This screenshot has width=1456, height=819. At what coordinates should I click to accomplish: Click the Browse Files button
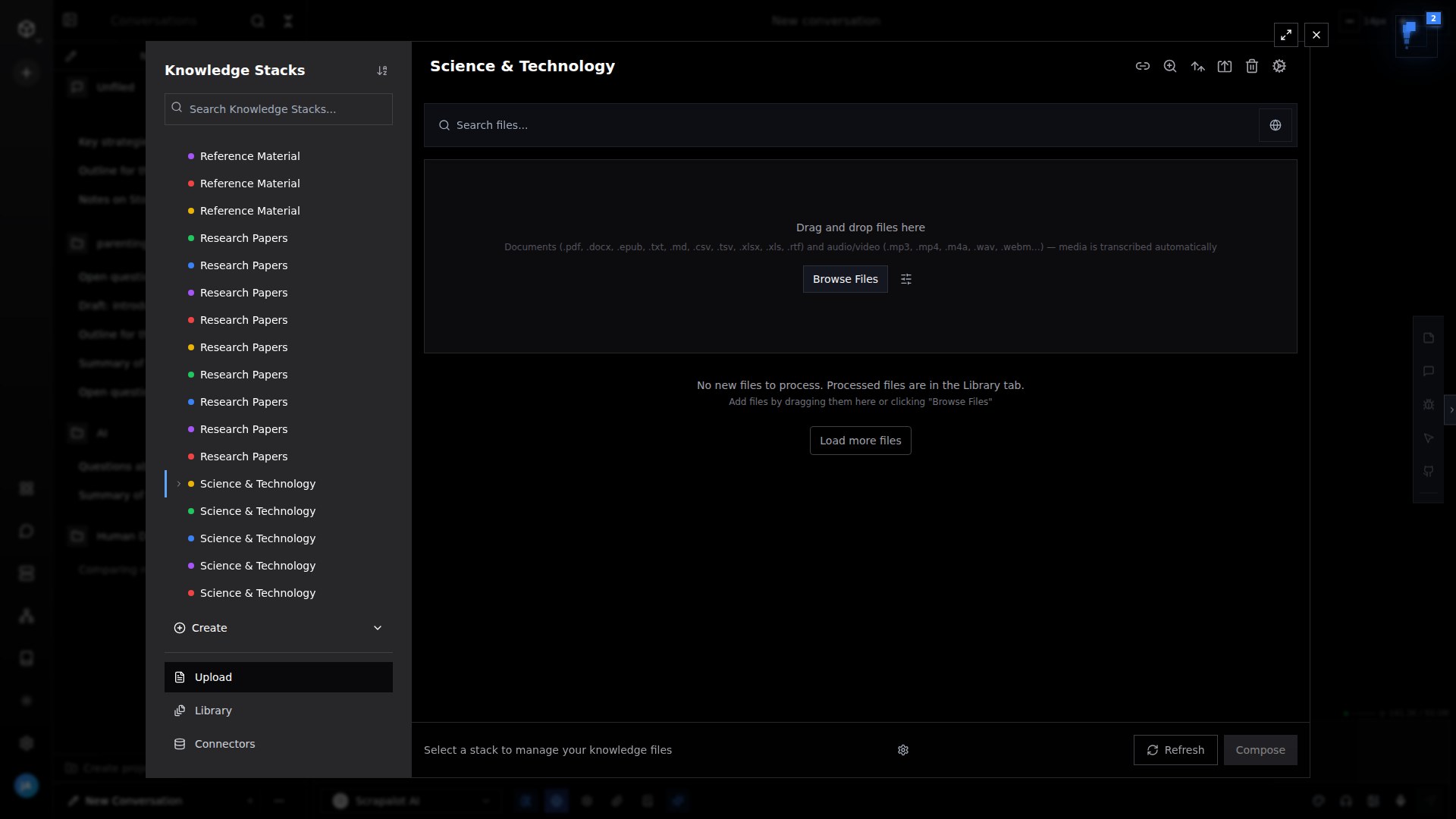pyautogui.click(x=846, y=279)
